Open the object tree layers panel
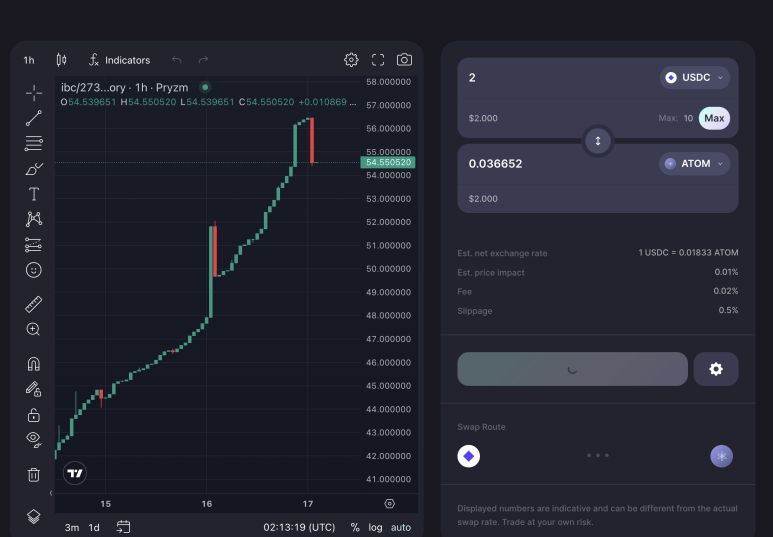This screenshot has height=537, width=773. coord(34,516)
